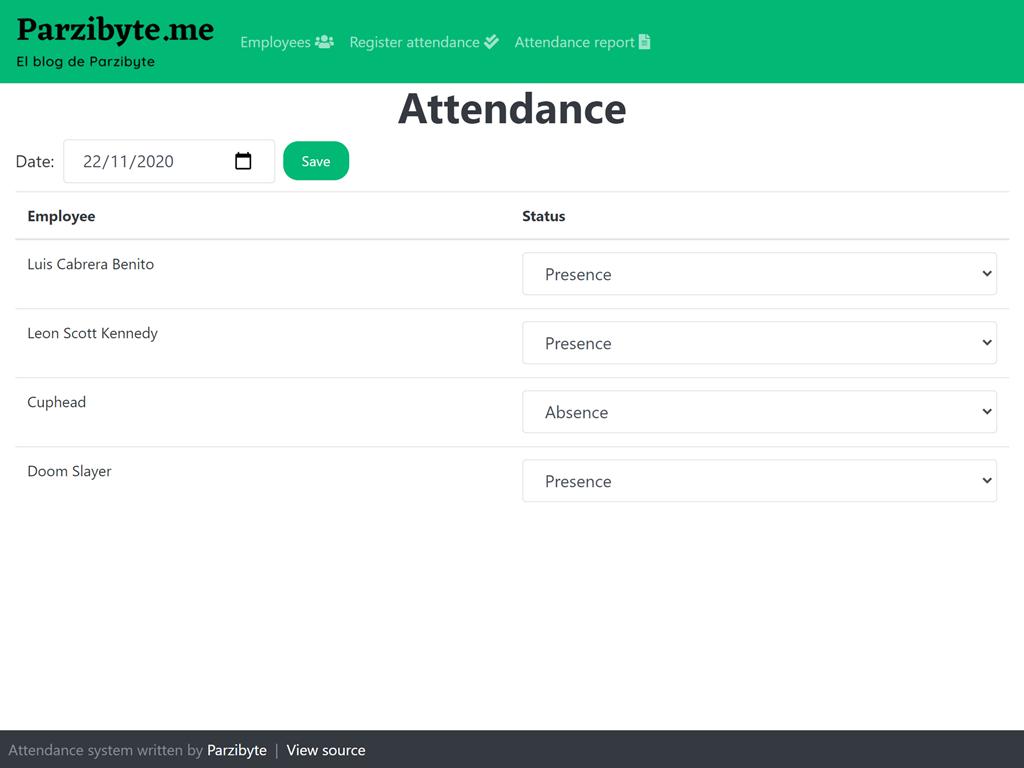Viewport: 1024px width, 768px height.
Task: Select the 'Cuphead' employee name
Action: pos(57,402)
